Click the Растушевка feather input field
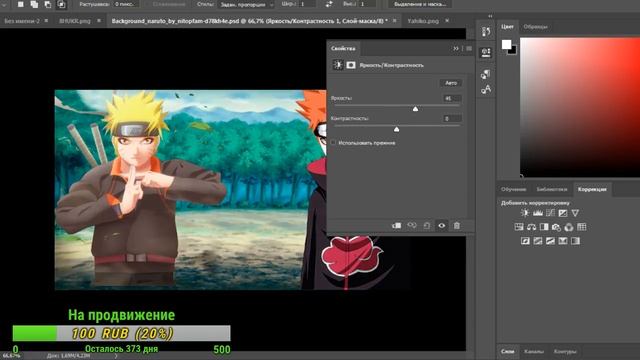 click(126, 4)
